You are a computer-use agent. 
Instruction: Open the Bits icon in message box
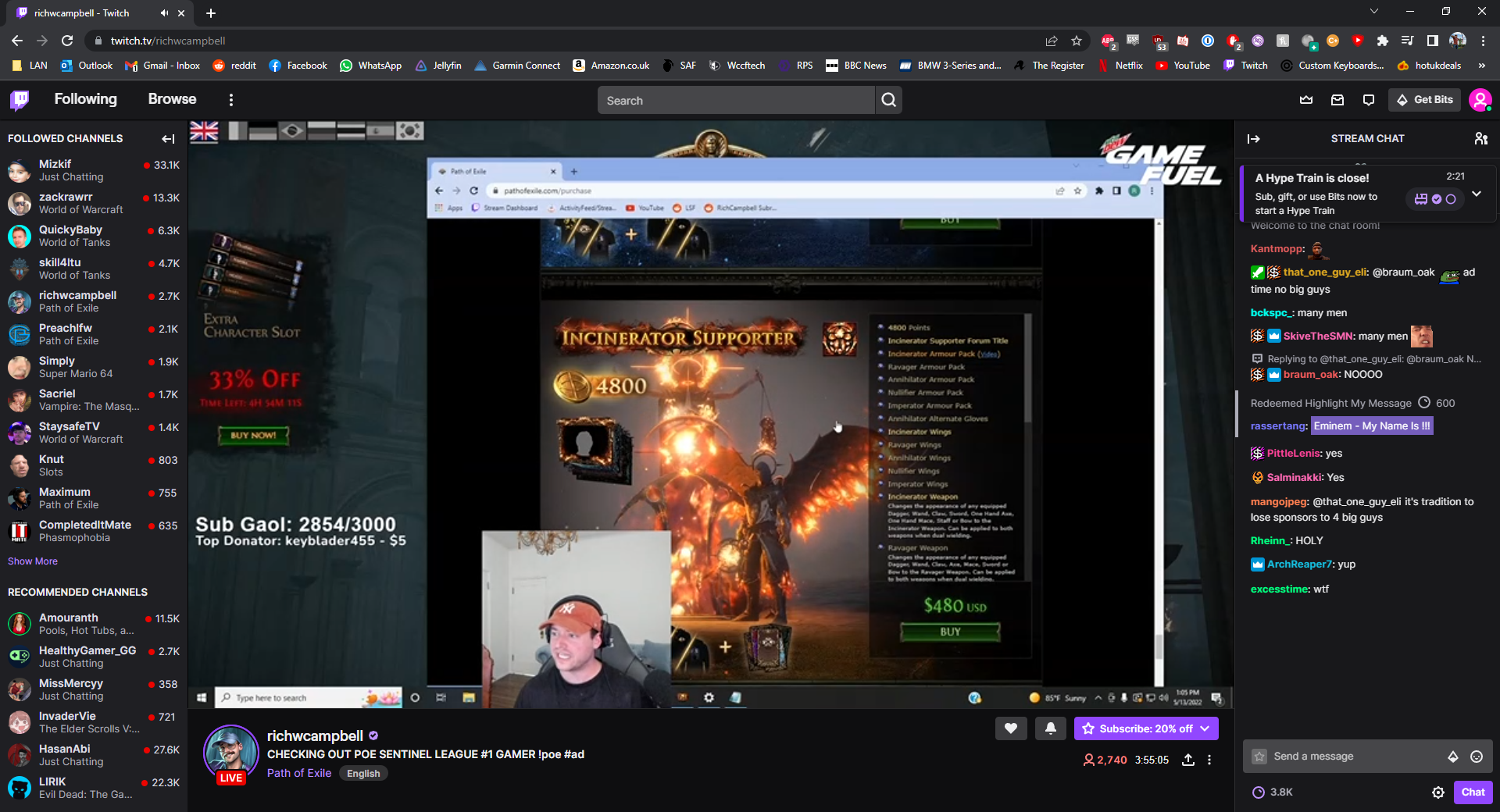click(1453, 757)
